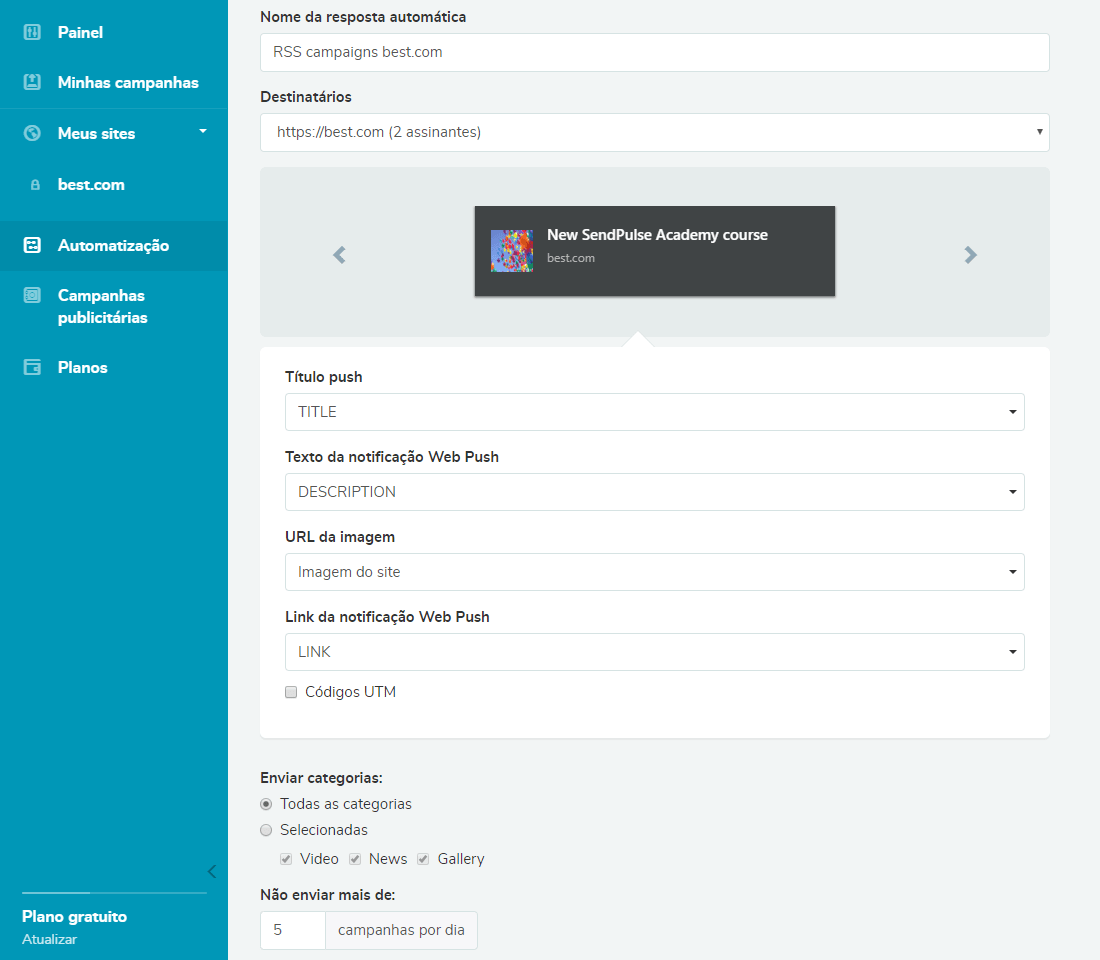1100x960 pixels.
Task: Open the URL da imagem dropdown
Action: (x=655, y=572)
